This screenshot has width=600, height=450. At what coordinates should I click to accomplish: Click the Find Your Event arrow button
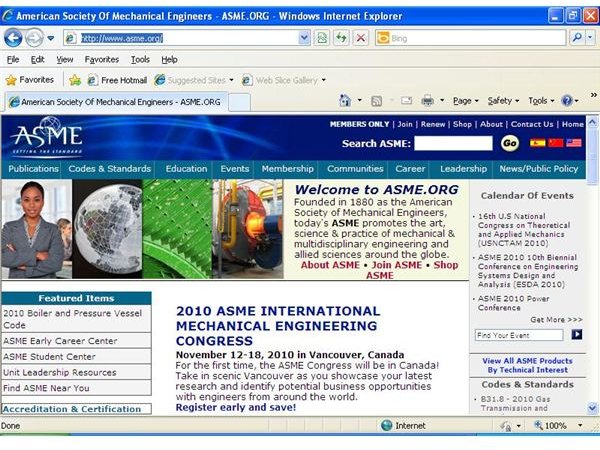[577, 334]
